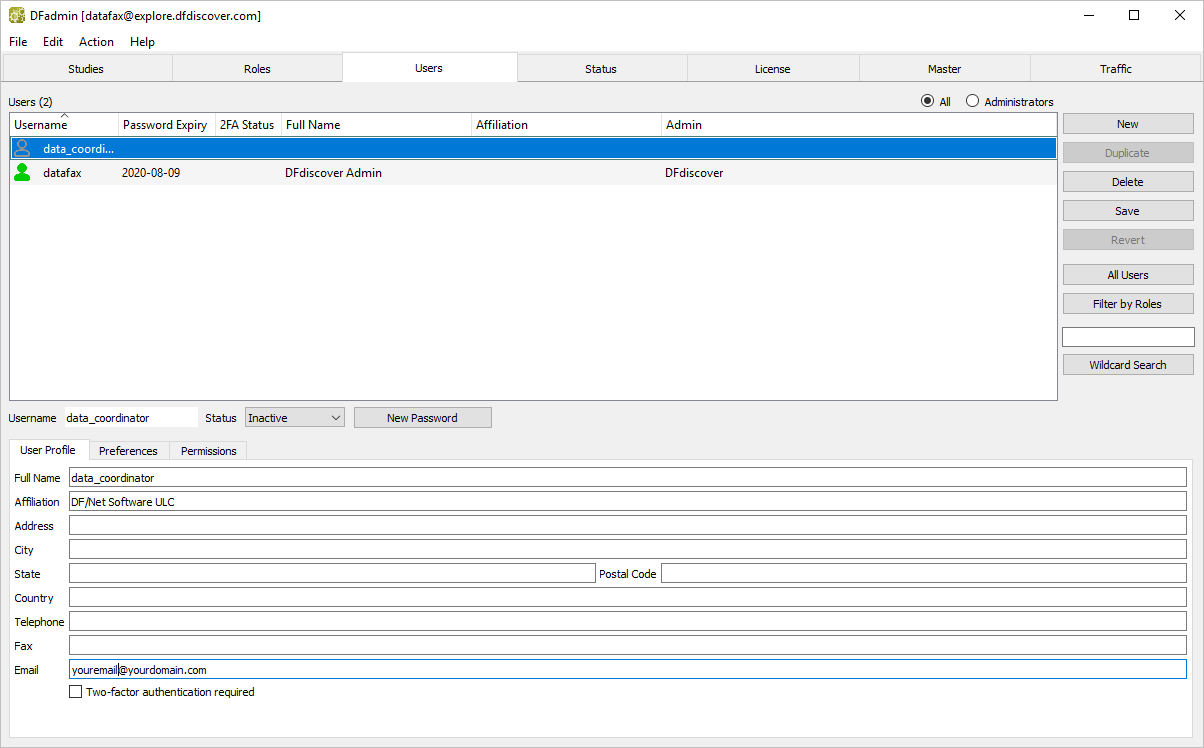Click the New Password button
The height and width of the screenshot is (748, 1204).
422,418
